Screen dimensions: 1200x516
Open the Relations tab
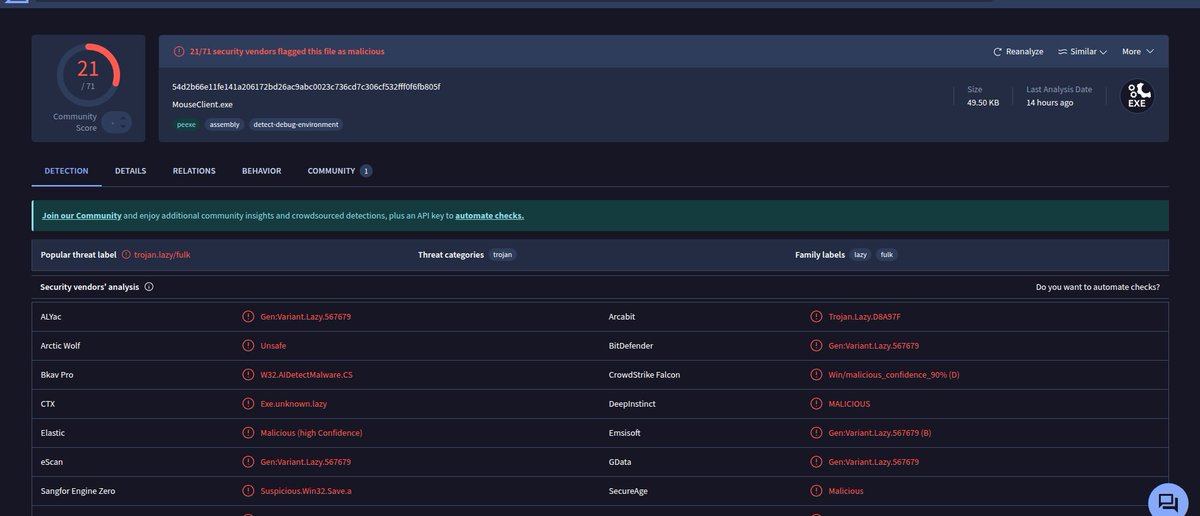tap(194, 171)
